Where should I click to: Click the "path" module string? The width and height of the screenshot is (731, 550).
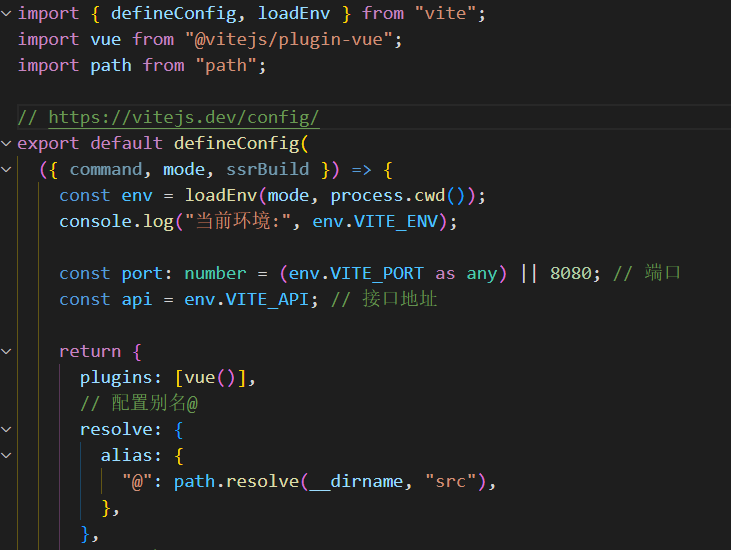[x=226, y=66]
